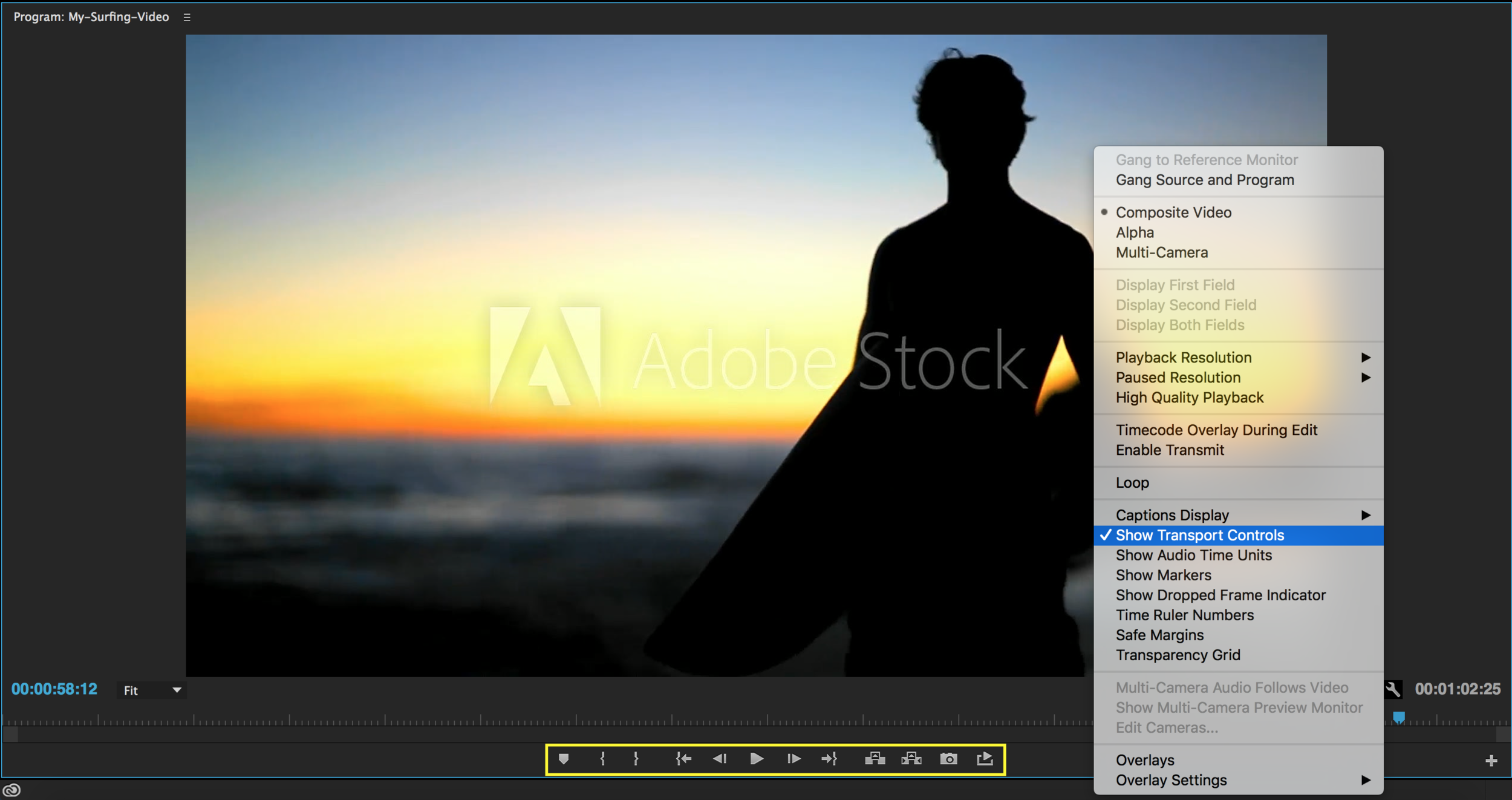
Task: Choose the Alpha display mode
Action: click(1239, 232)
